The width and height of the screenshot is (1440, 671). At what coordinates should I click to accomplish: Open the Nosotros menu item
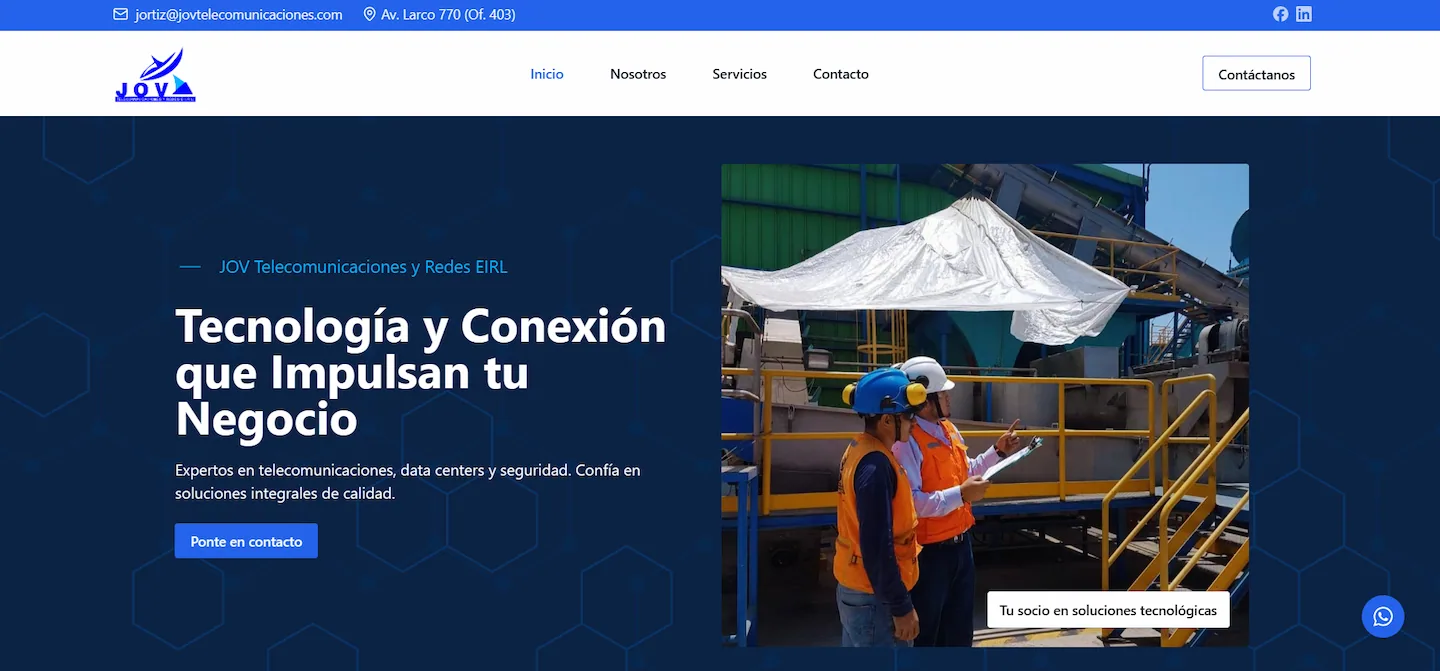click(x=638, y=74)
